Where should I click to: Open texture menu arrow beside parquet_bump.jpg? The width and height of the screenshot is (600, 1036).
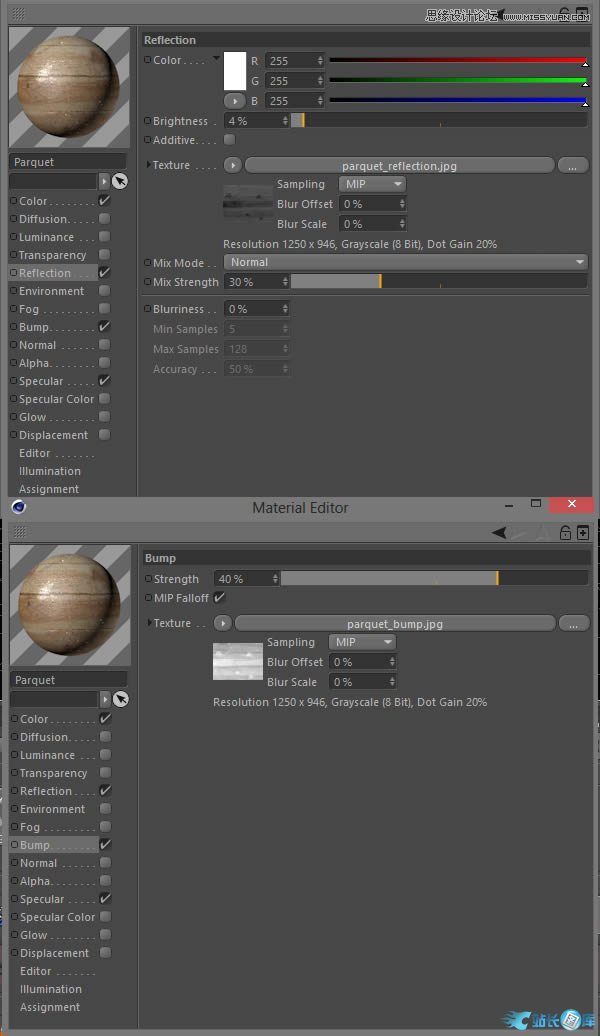point(222,623)
